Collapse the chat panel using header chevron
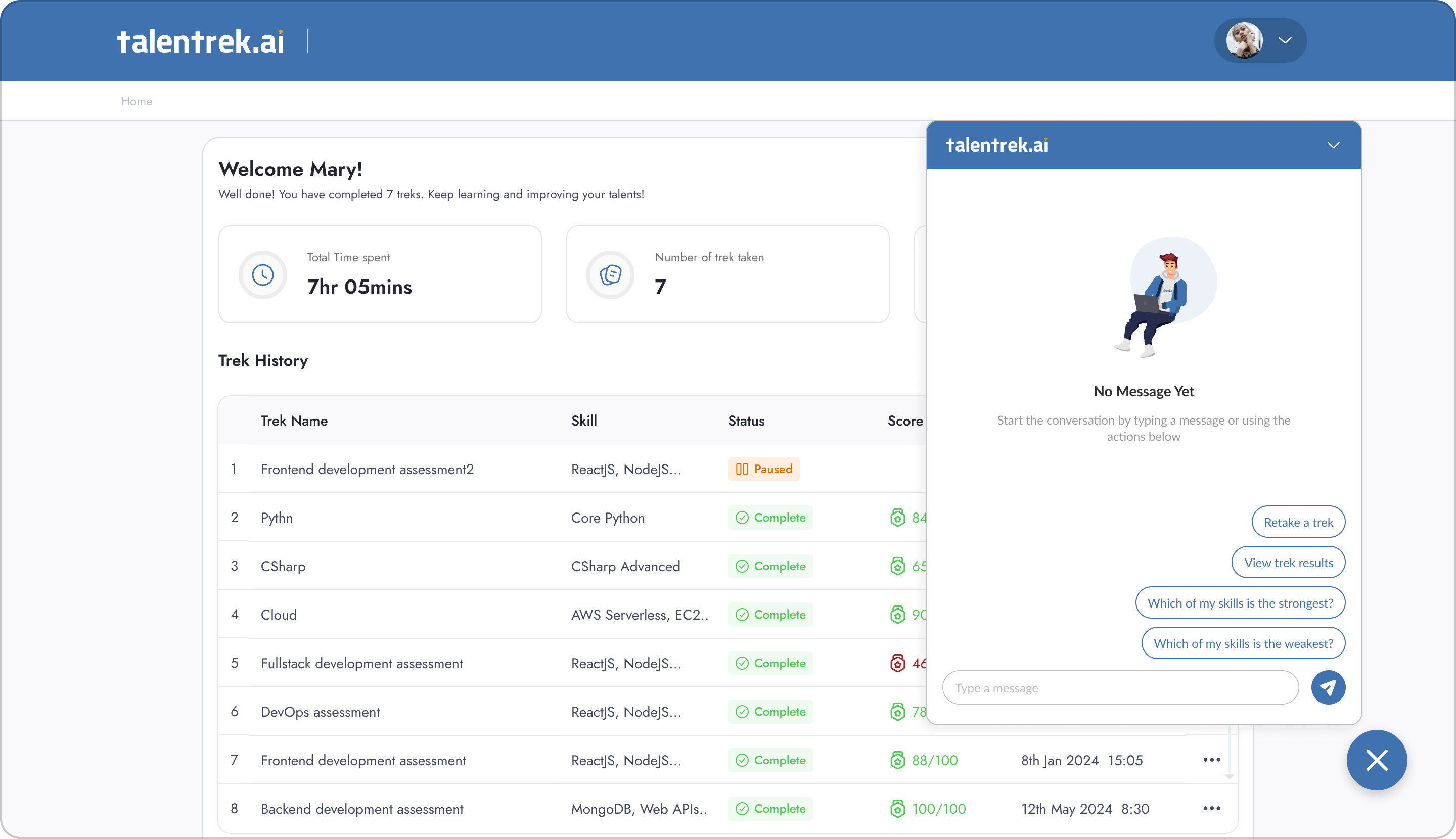1456x839 pixels. [x=1333, y=145]
